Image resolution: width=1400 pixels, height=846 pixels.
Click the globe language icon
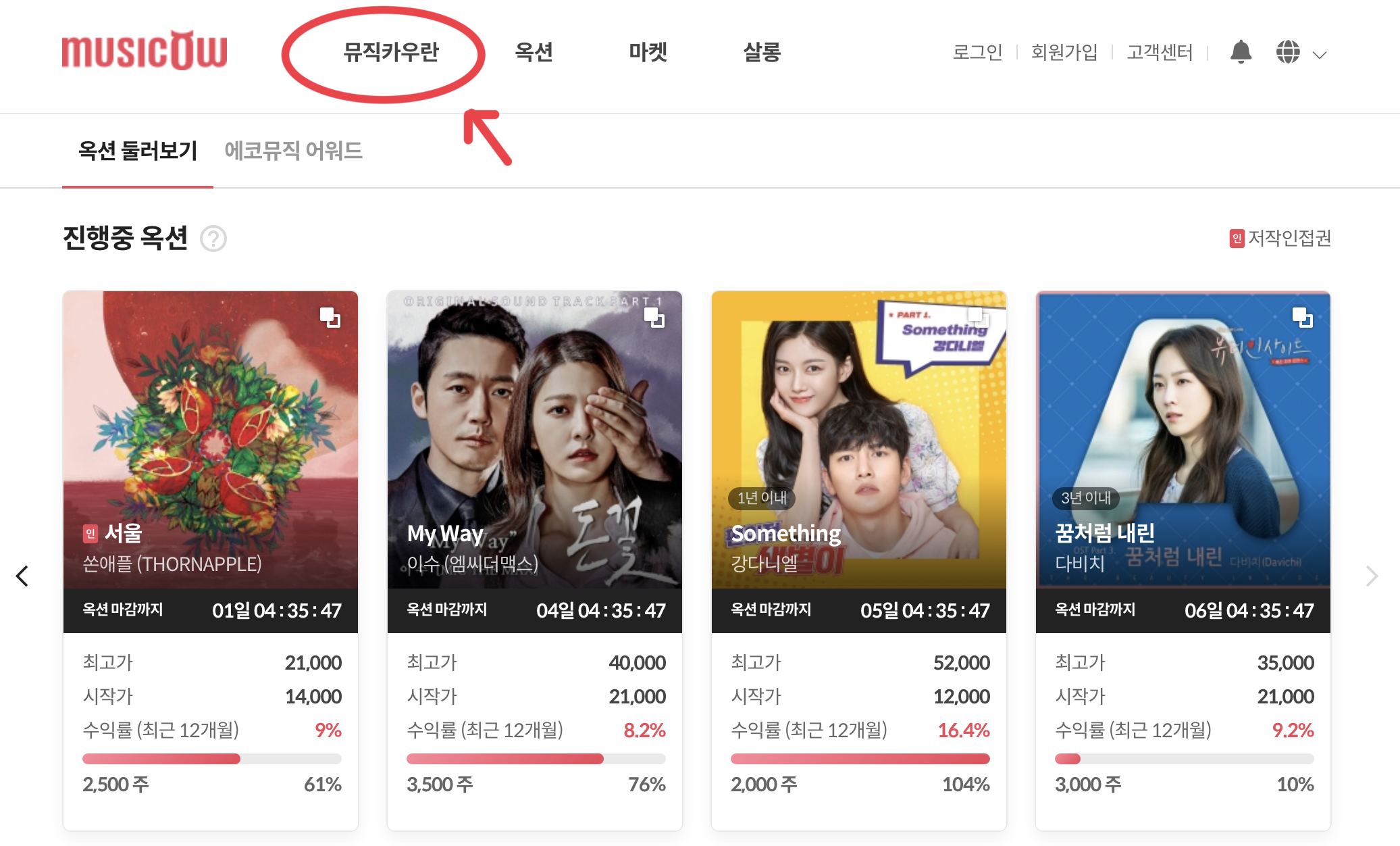click(1288, 52)
